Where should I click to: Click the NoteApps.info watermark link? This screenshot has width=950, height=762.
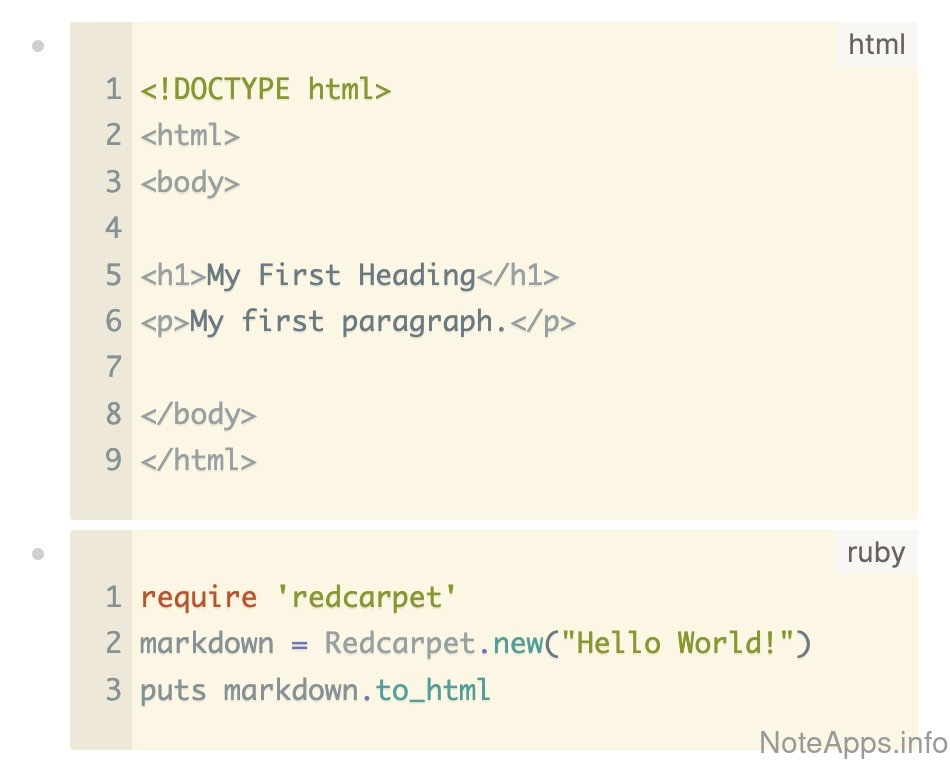[852, 742]
